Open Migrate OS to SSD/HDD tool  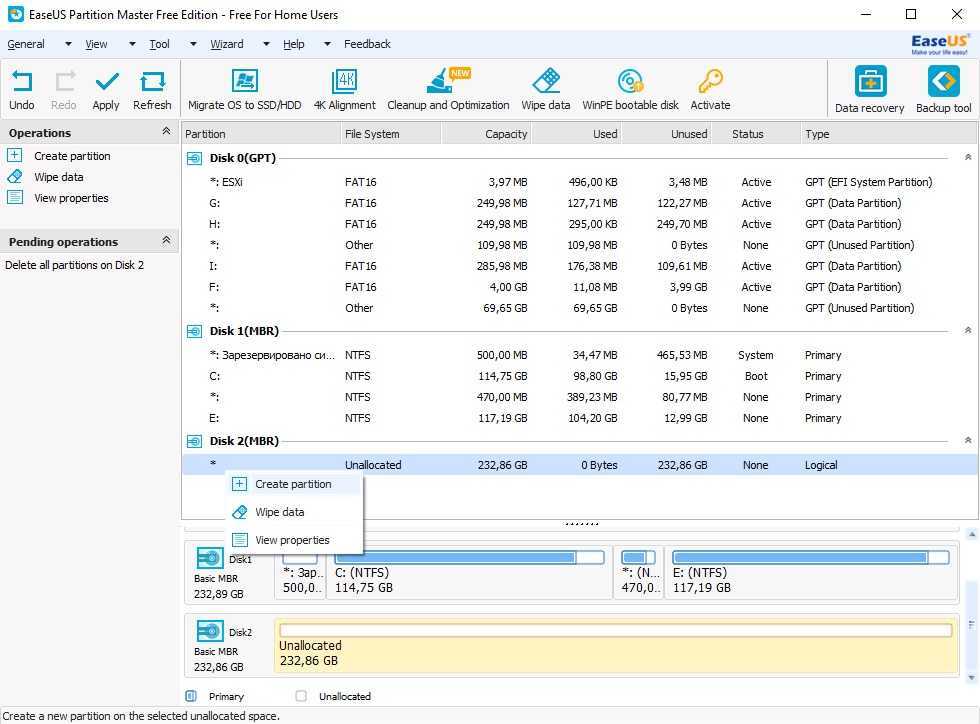244,82
